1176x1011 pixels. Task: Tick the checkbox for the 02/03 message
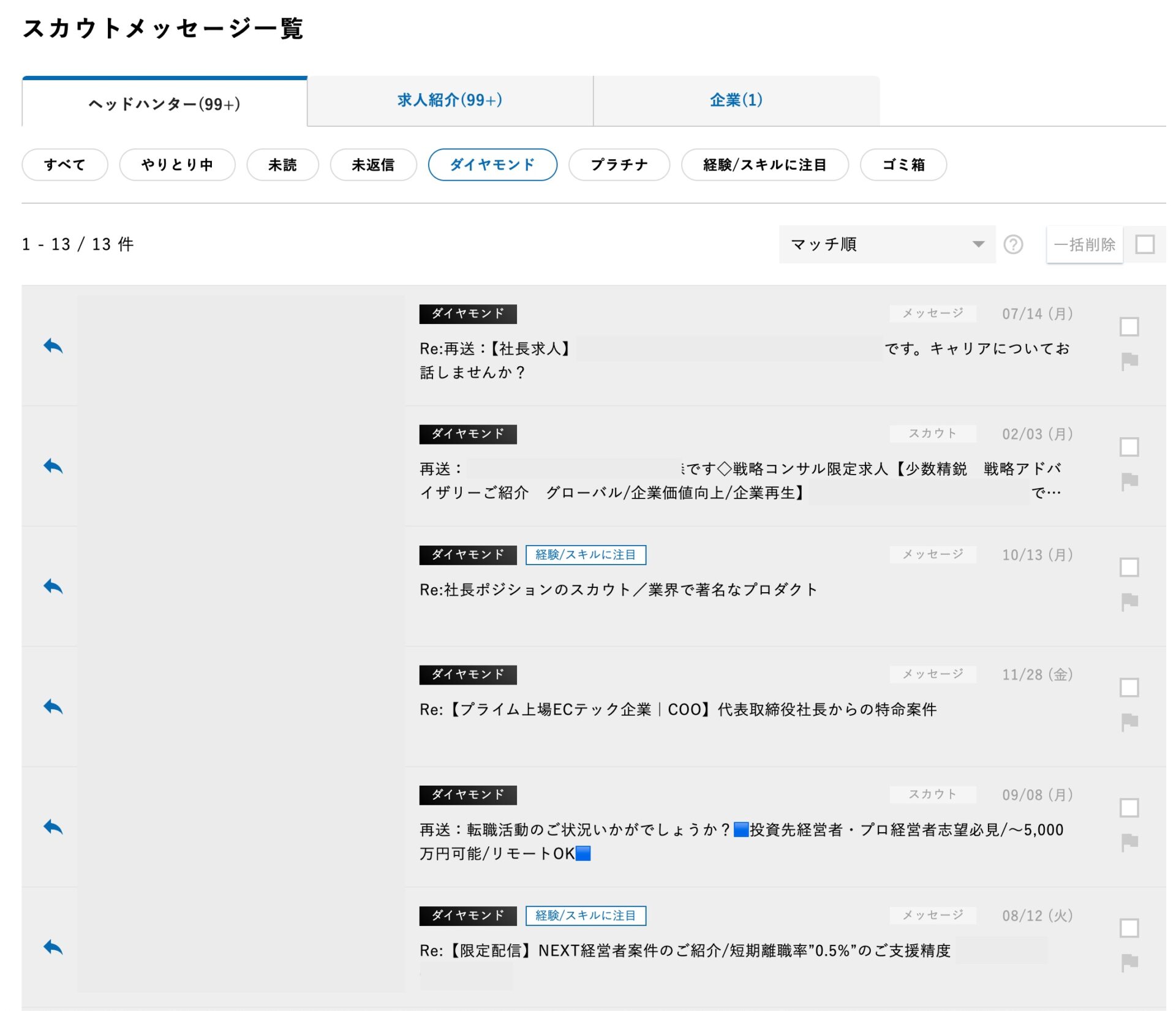(x=1129, y=447)
